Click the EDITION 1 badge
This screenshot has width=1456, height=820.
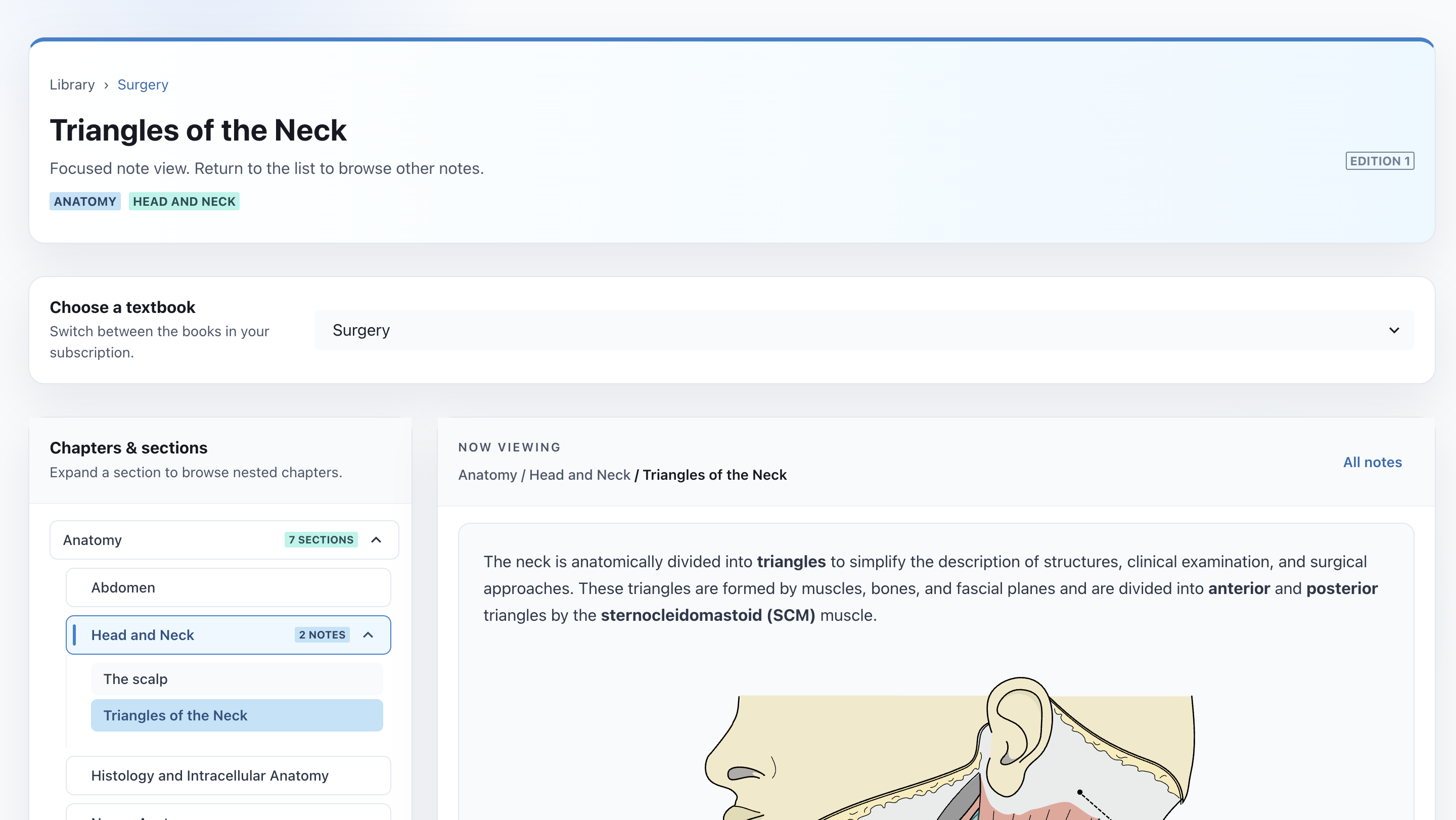click(1379, 161)
